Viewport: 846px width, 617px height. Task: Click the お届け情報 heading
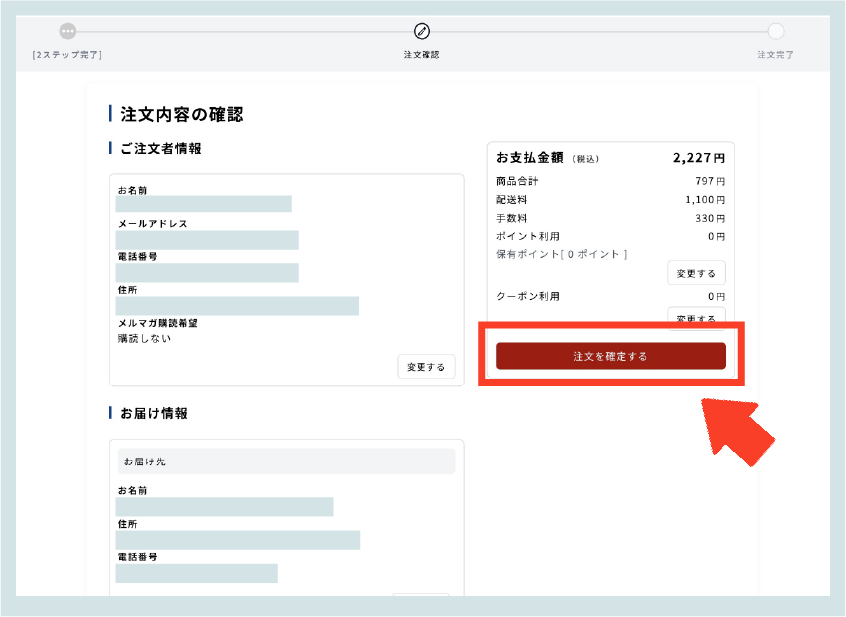(154, 413)
